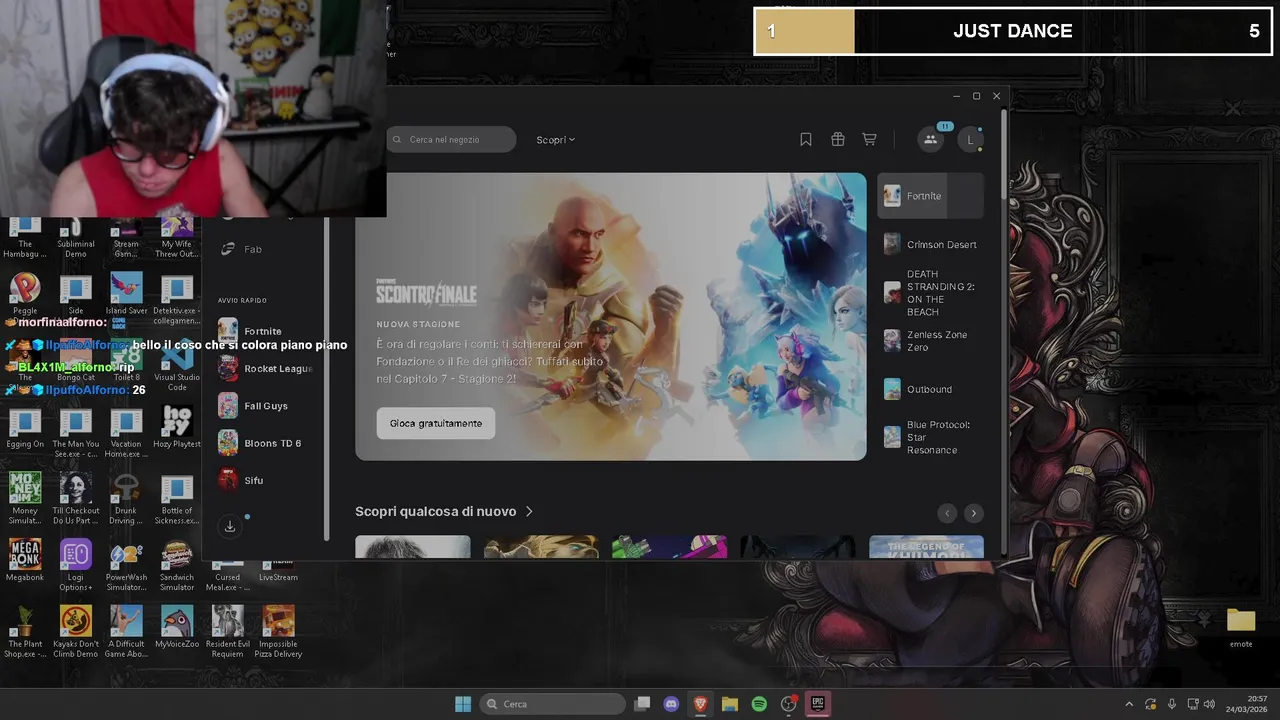Image resolution: width=1280 pixels, height=720 pixels.
Task: Open the friends list icon
Action: click(x=930, y=140)
